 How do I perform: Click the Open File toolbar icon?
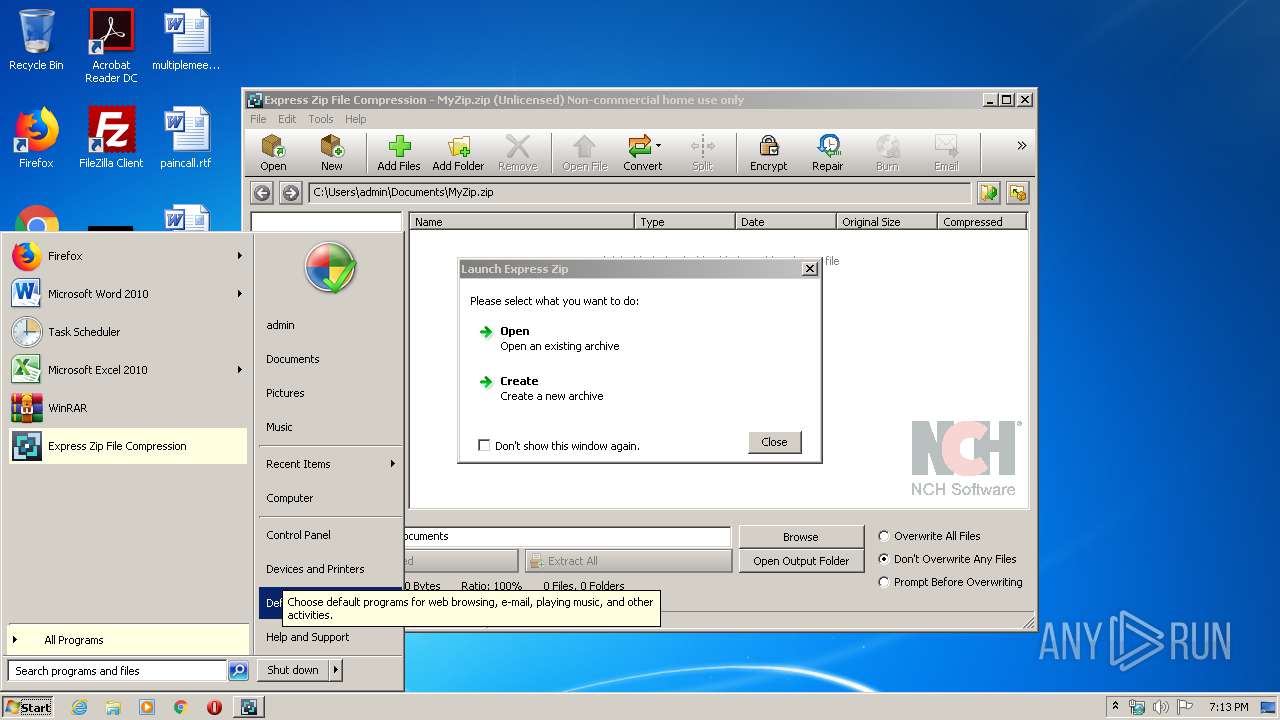click(584, 153)
